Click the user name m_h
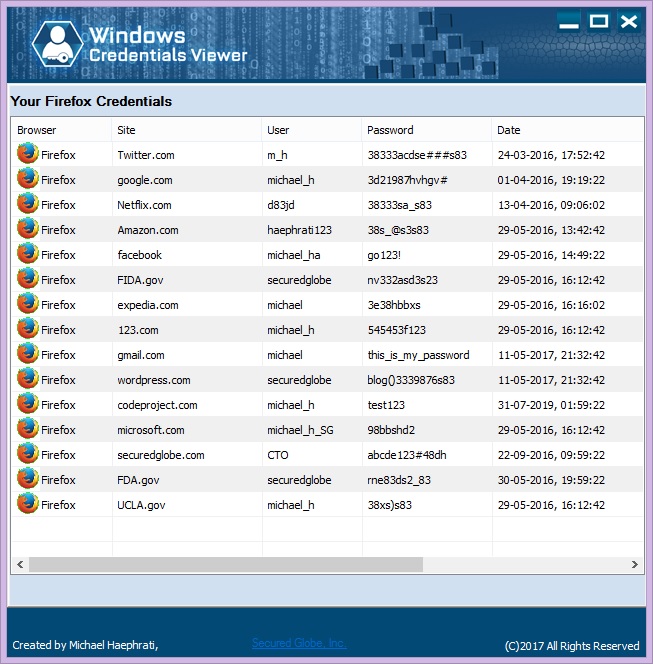Screen dimensions: 653x664 point(277,155)
